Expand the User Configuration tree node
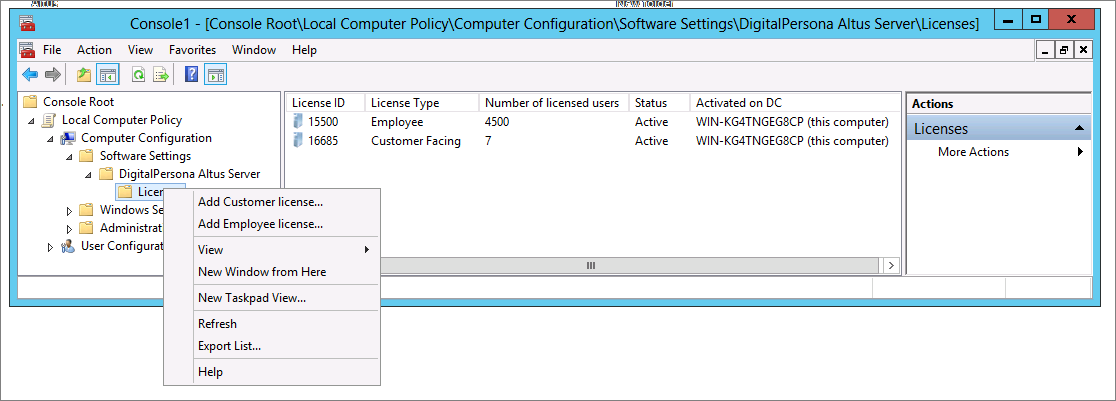The width and height of the screenshot is (1116, 401). click(51, 247)
